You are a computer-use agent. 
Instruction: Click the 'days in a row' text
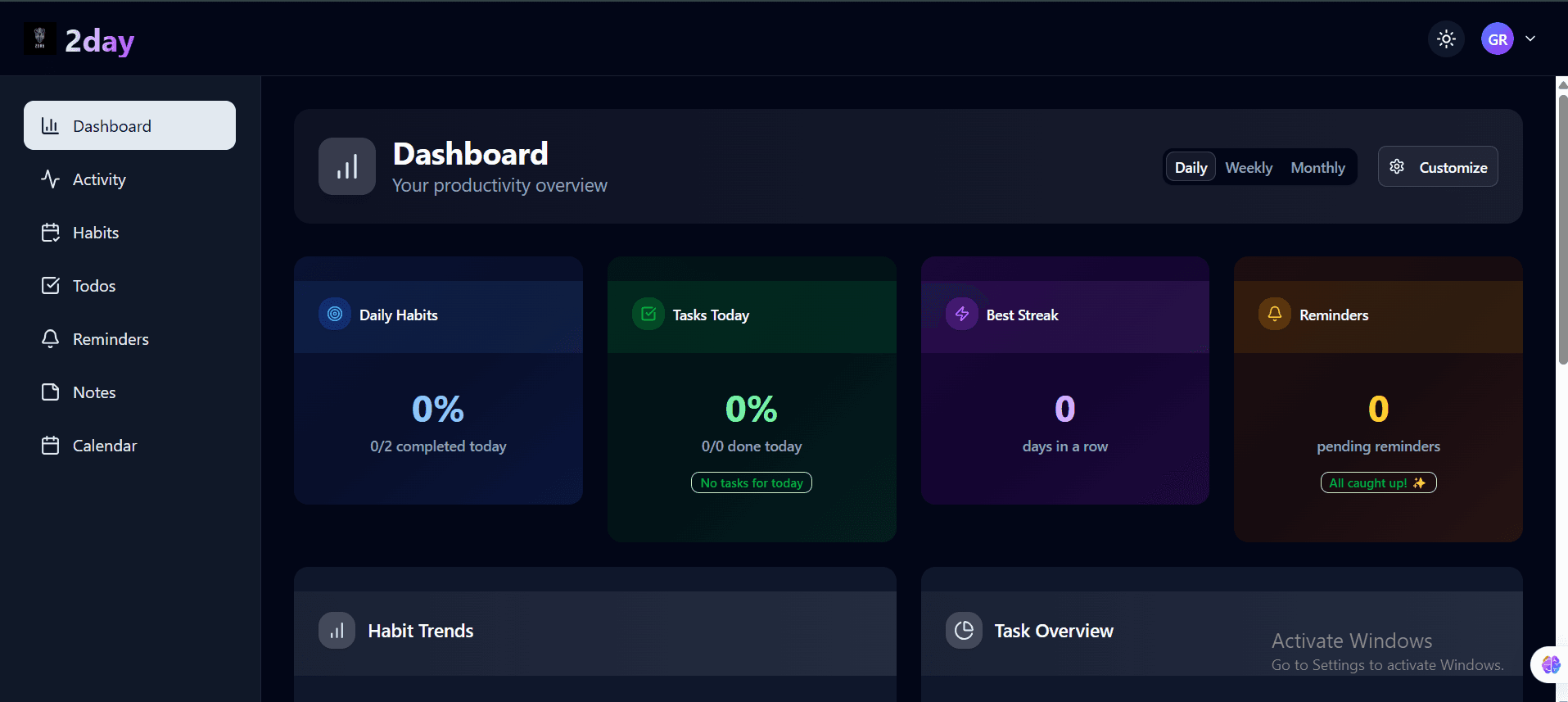click(x=1064, y=446)
